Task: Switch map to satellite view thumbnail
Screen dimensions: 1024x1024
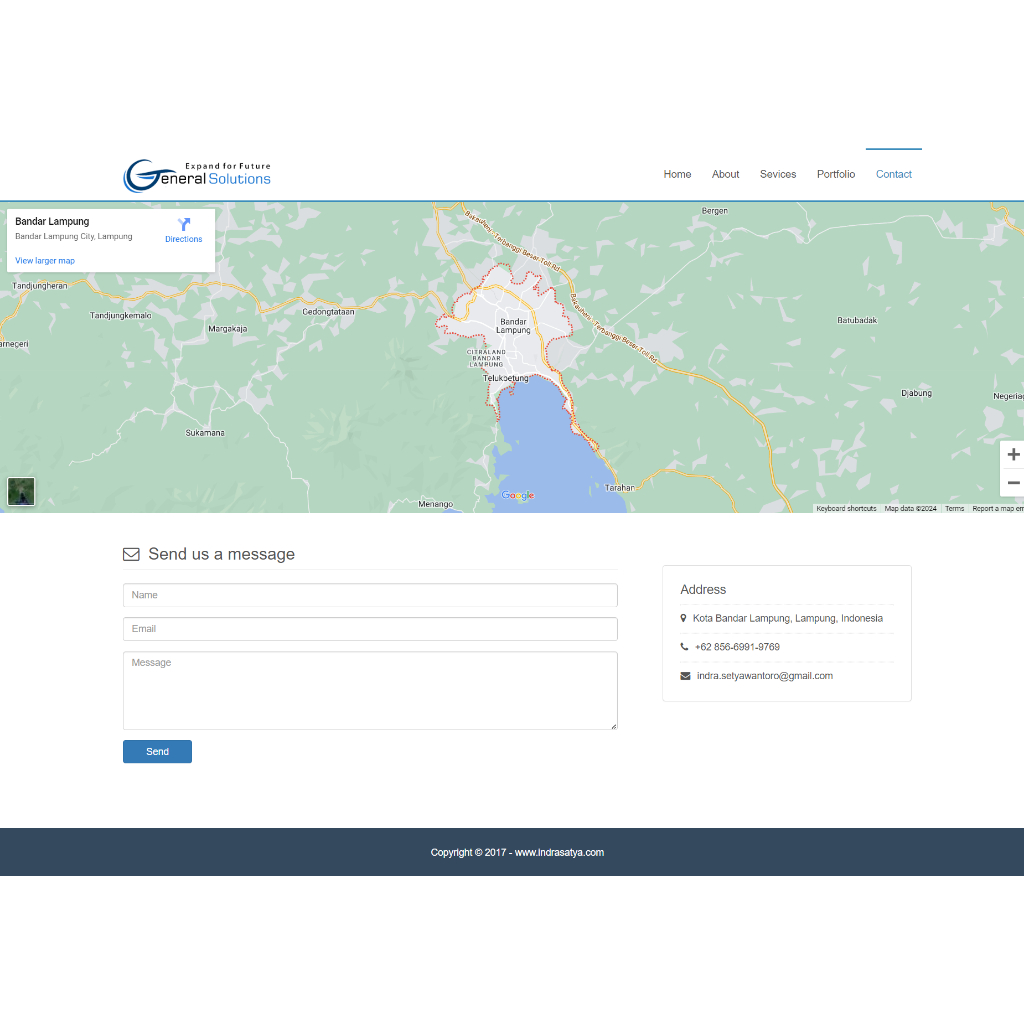Action: point(21,491)
